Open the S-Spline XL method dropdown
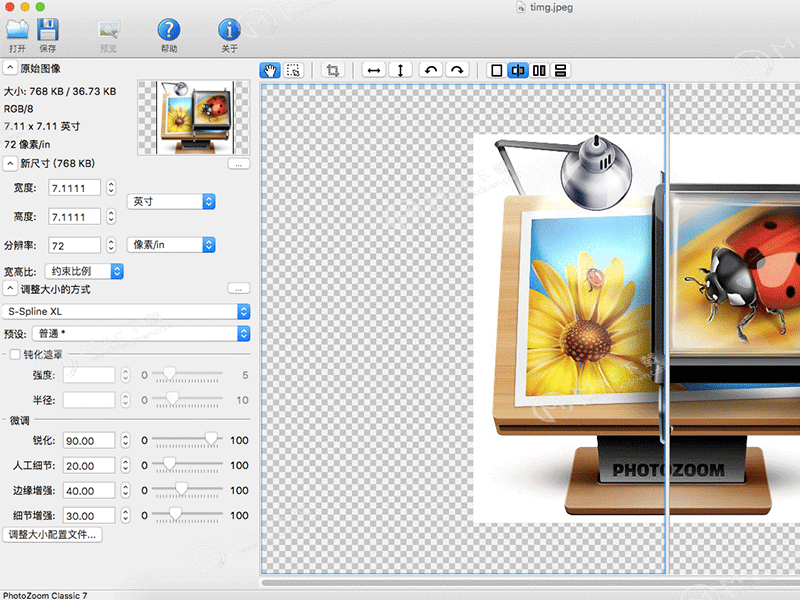The height and width of the screenshot is (600, 800). [126, 311]
